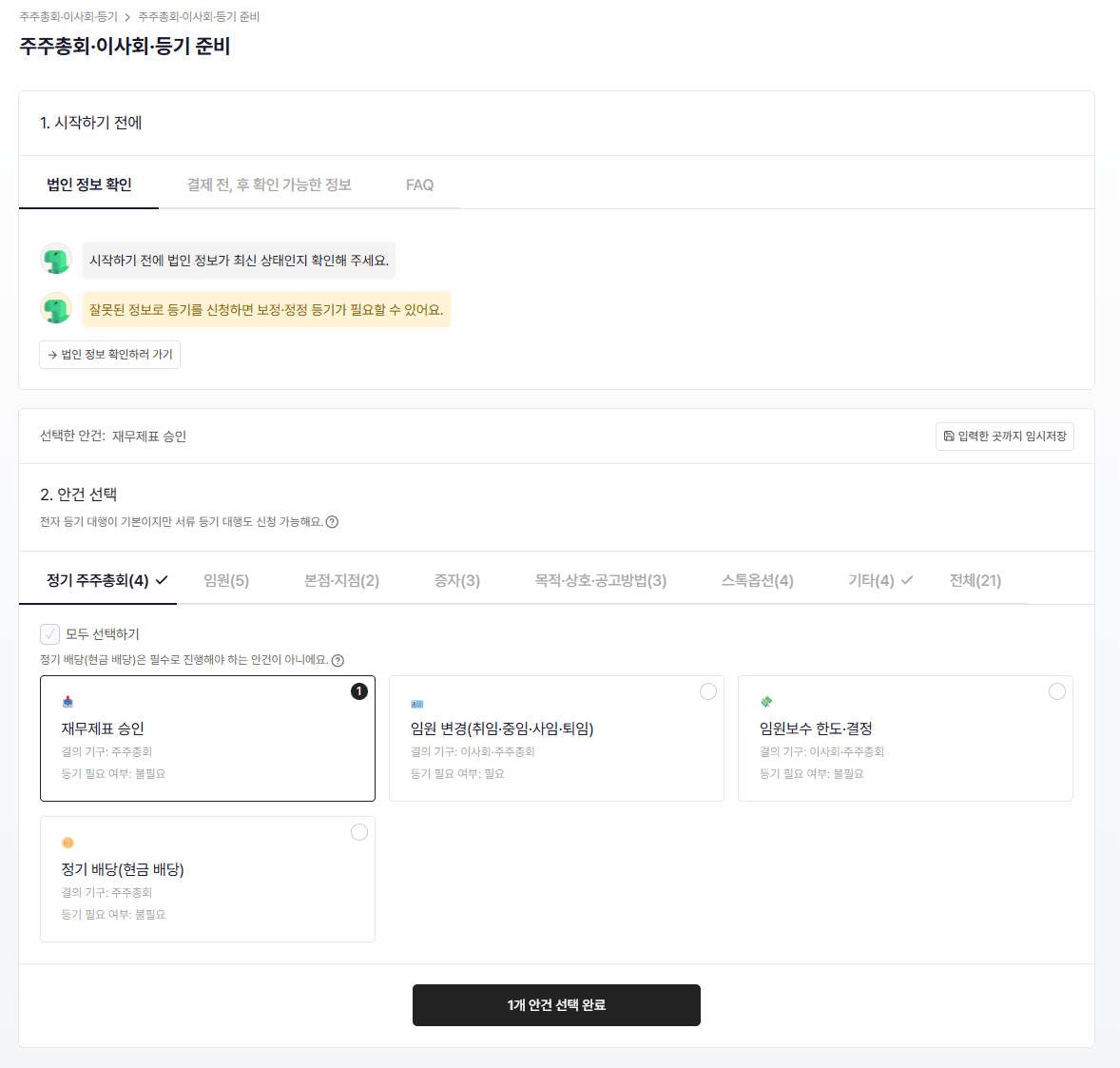This screenshot has height=1068, width=1120.
Task: Switch to the 법인 정보 확인 tab
Action: pos(89,185)
